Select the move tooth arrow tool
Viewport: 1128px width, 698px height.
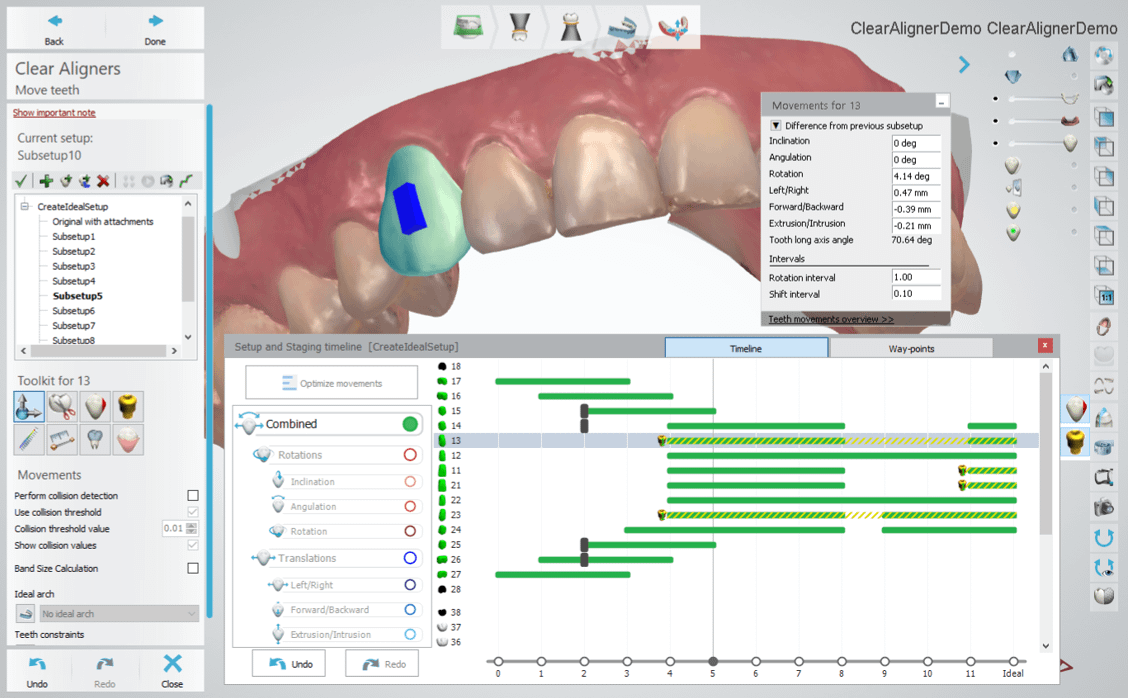[x=29, y=406]
